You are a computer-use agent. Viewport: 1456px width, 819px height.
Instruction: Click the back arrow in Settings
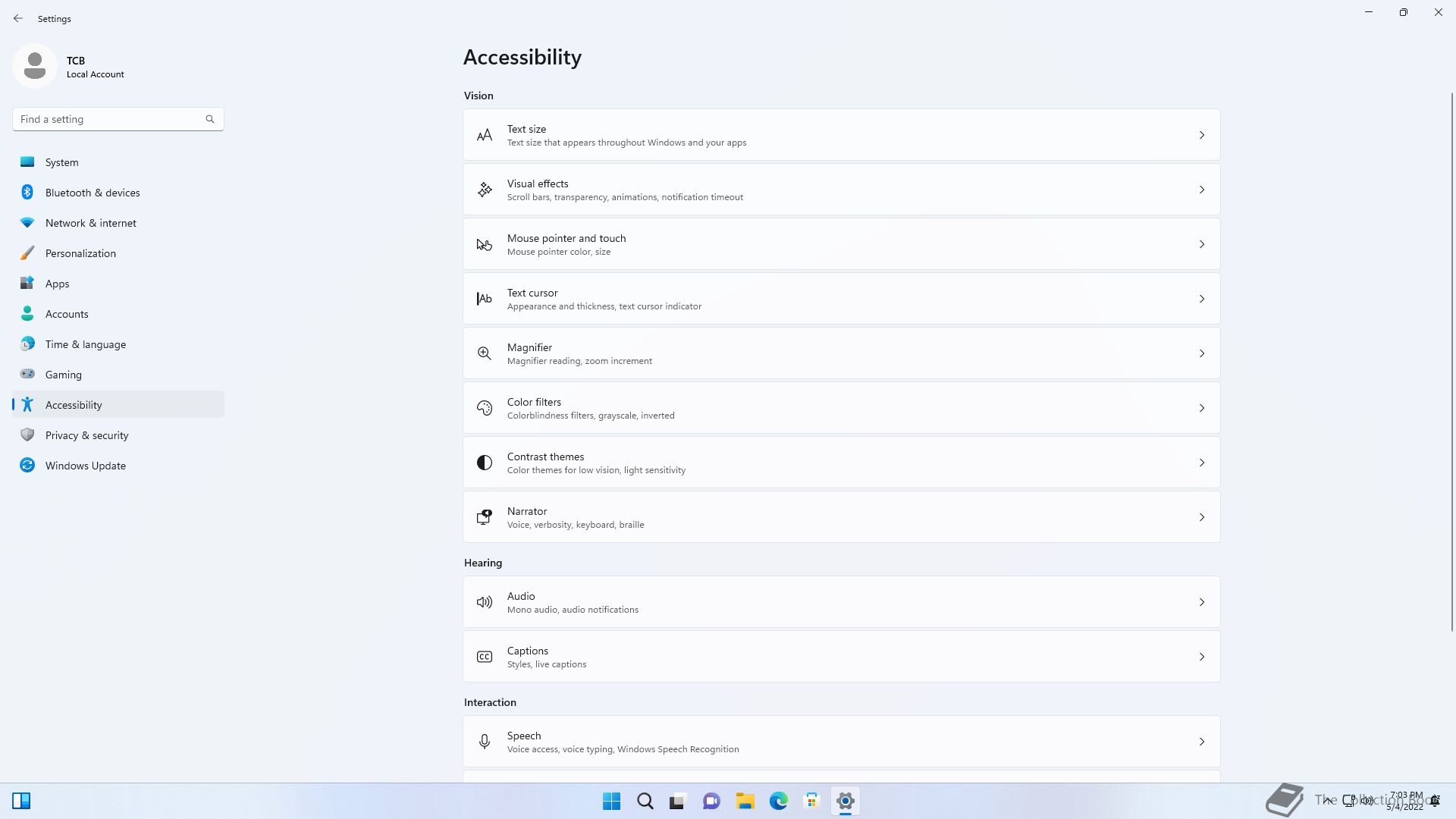18,18
